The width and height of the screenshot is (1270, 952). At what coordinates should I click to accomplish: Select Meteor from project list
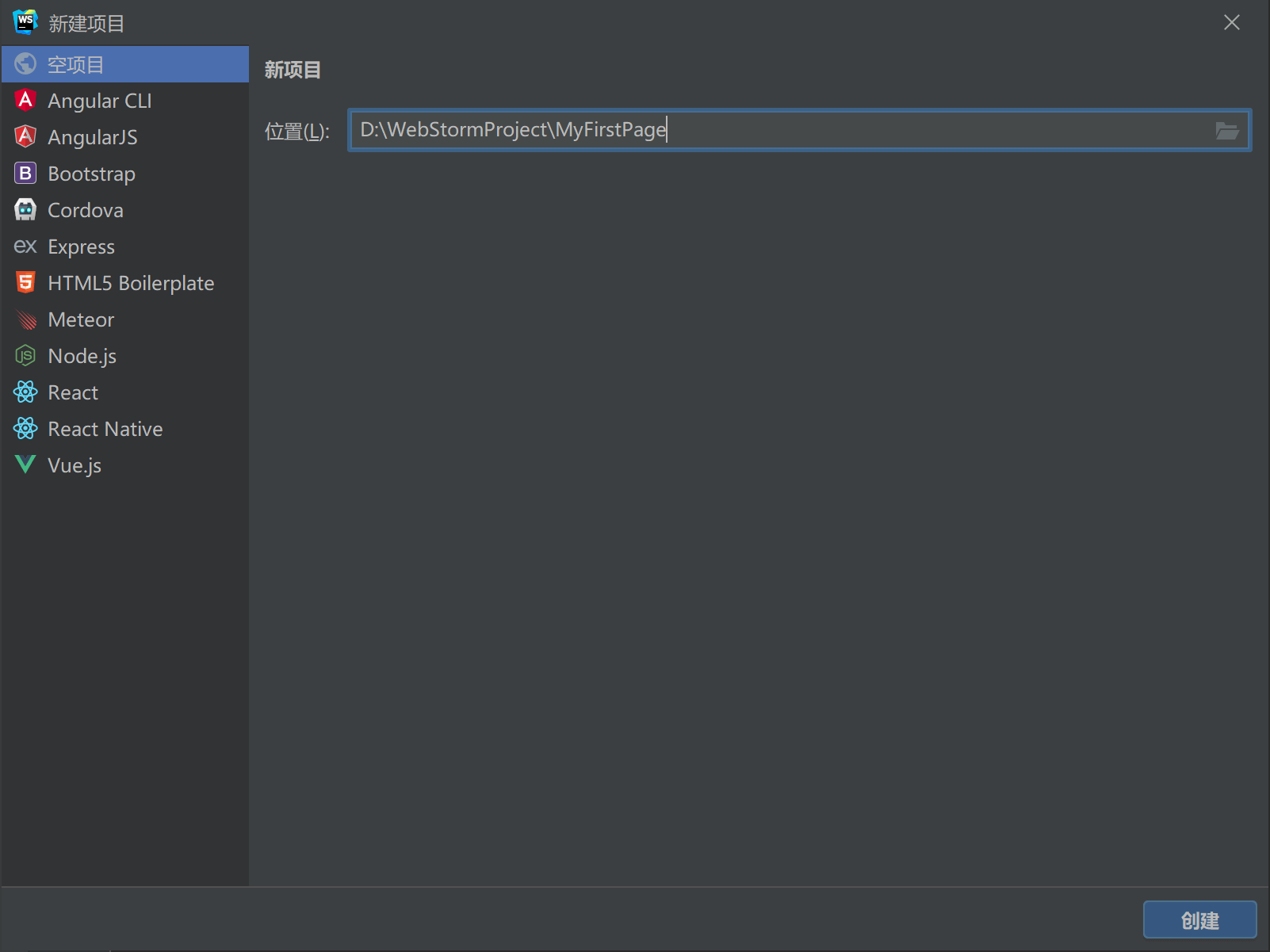coord(81,319)
